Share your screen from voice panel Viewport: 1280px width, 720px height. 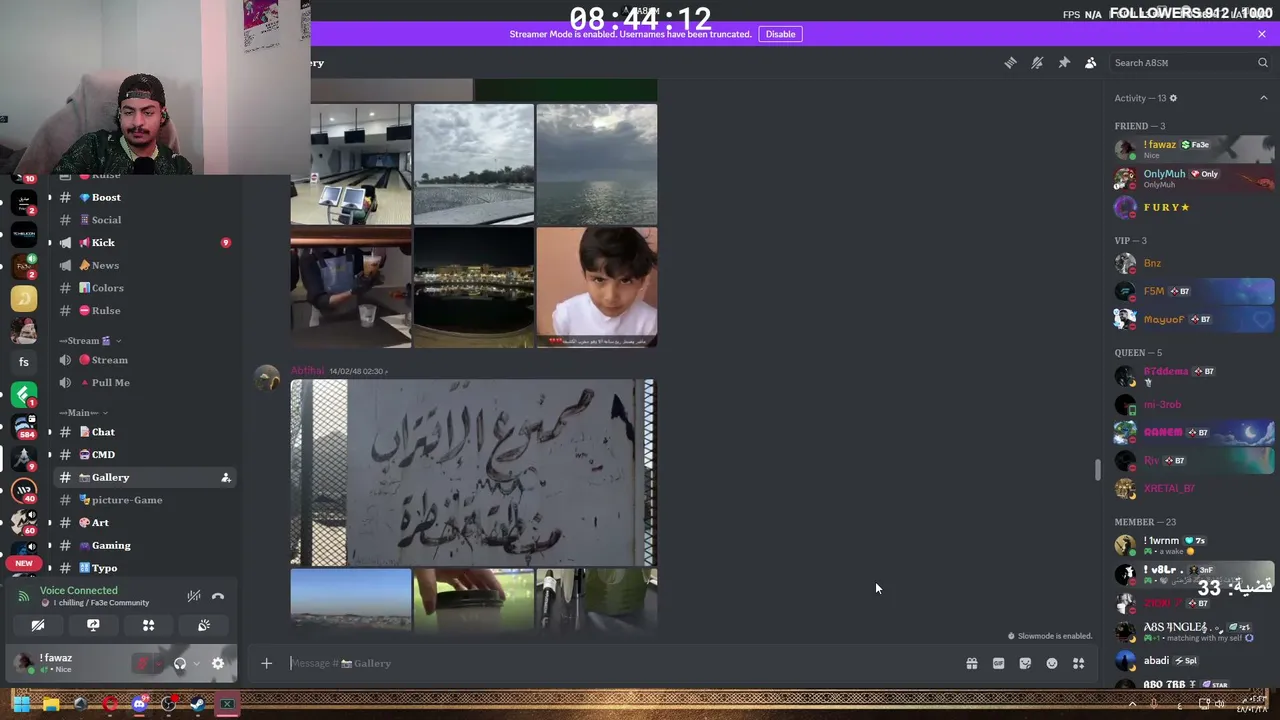[x=93, y=625]
